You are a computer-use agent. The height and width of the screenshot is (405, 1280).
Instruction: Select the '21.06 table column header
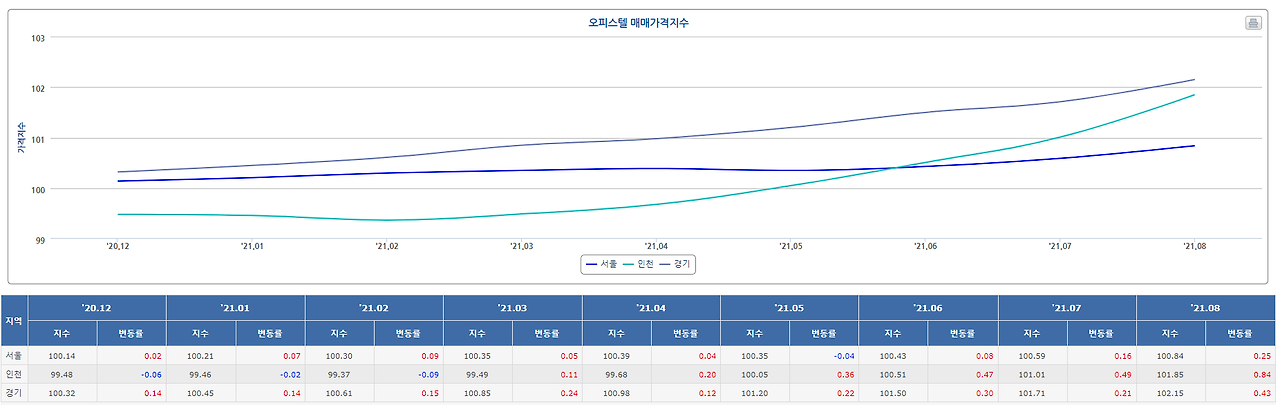pos(928,307)
